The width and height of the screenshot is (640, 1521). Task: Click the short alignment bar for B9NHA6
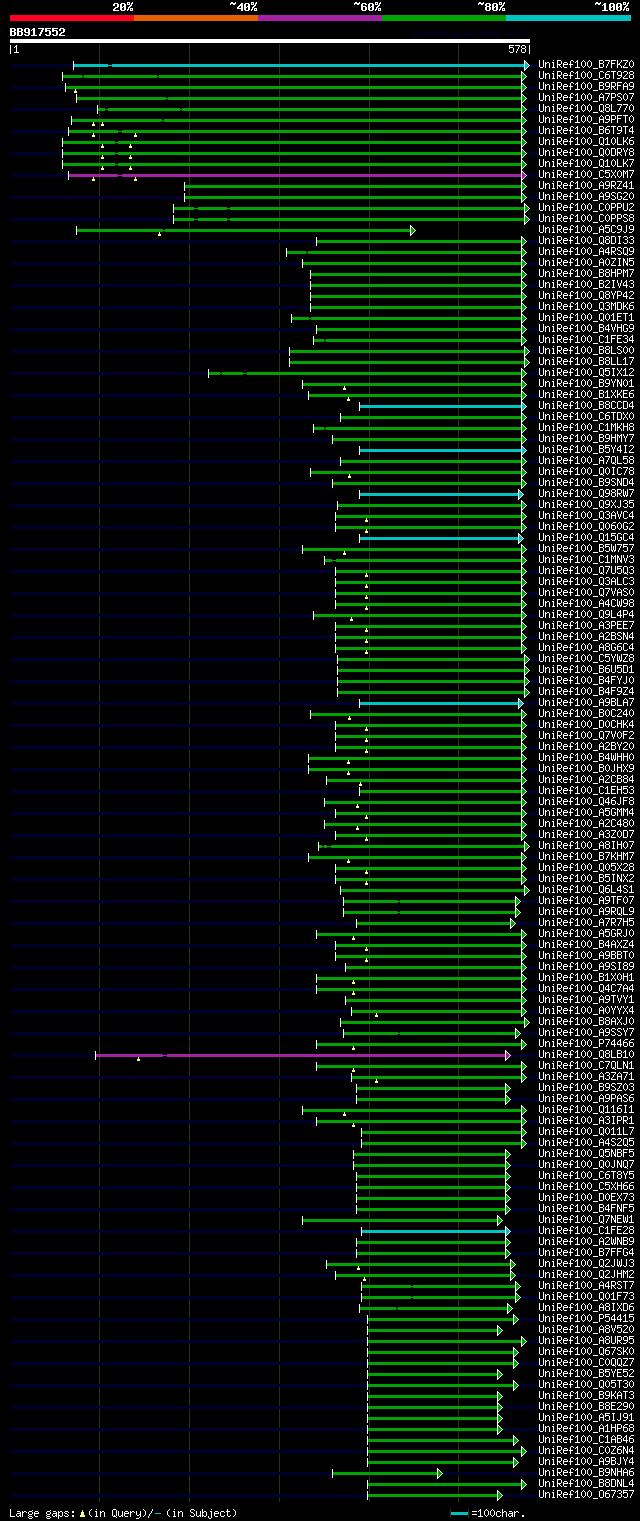pyautogui.click(x=387, y=1472)
